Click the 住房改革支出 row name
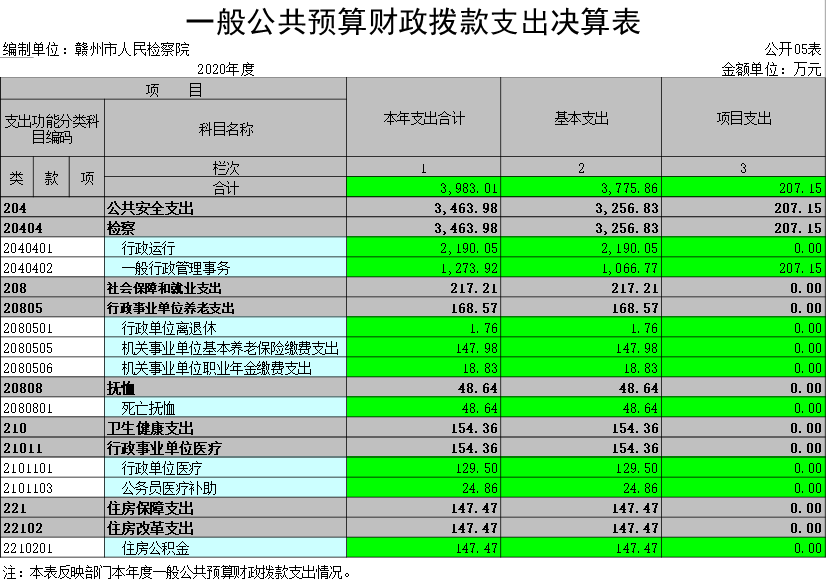 click(150, 528)
